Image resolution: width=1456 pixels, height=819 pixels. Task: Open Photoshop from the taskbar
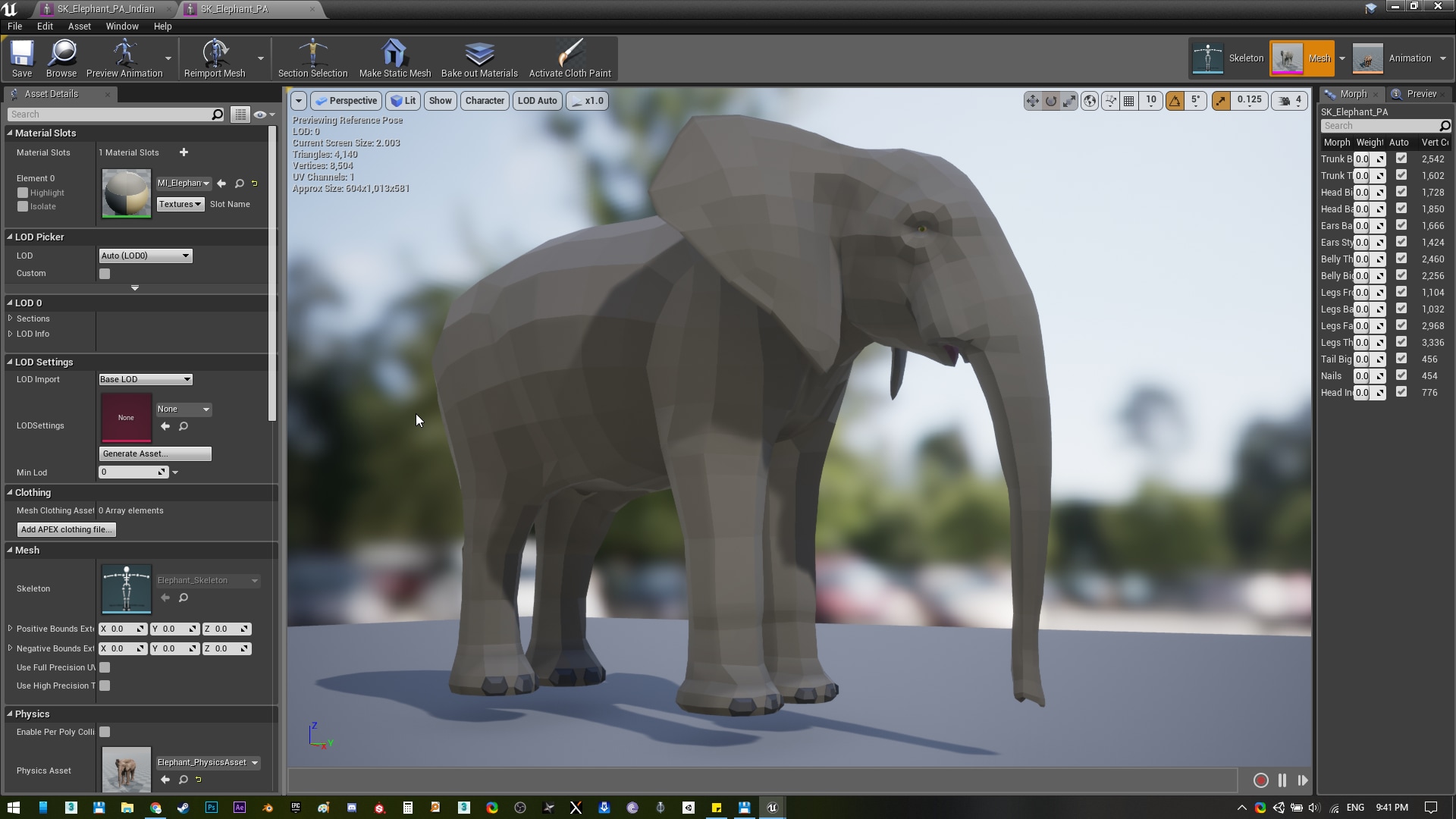[x=212, y=808]
